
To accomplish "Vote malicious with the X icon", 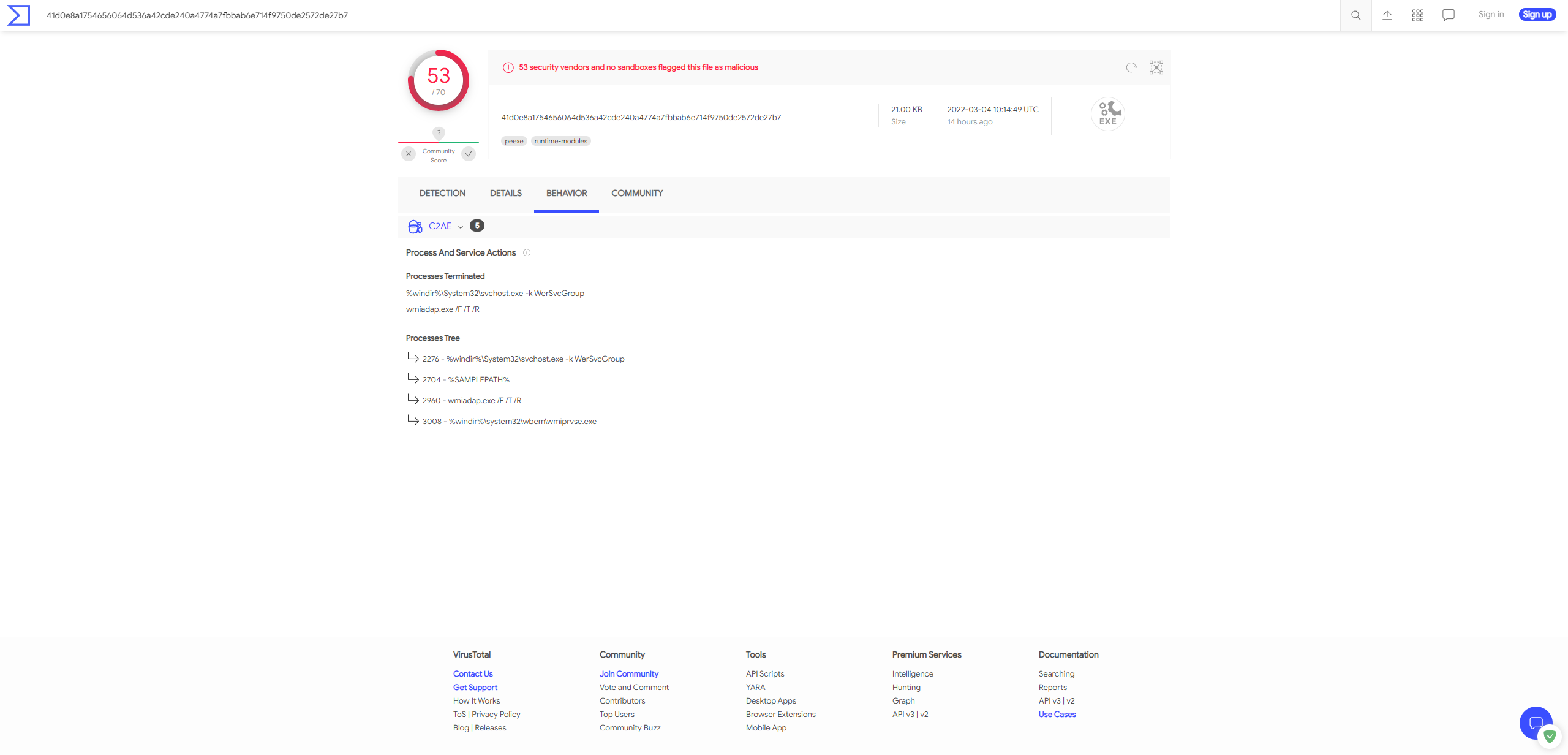I will pyautogui.click(x=409, y=154).
